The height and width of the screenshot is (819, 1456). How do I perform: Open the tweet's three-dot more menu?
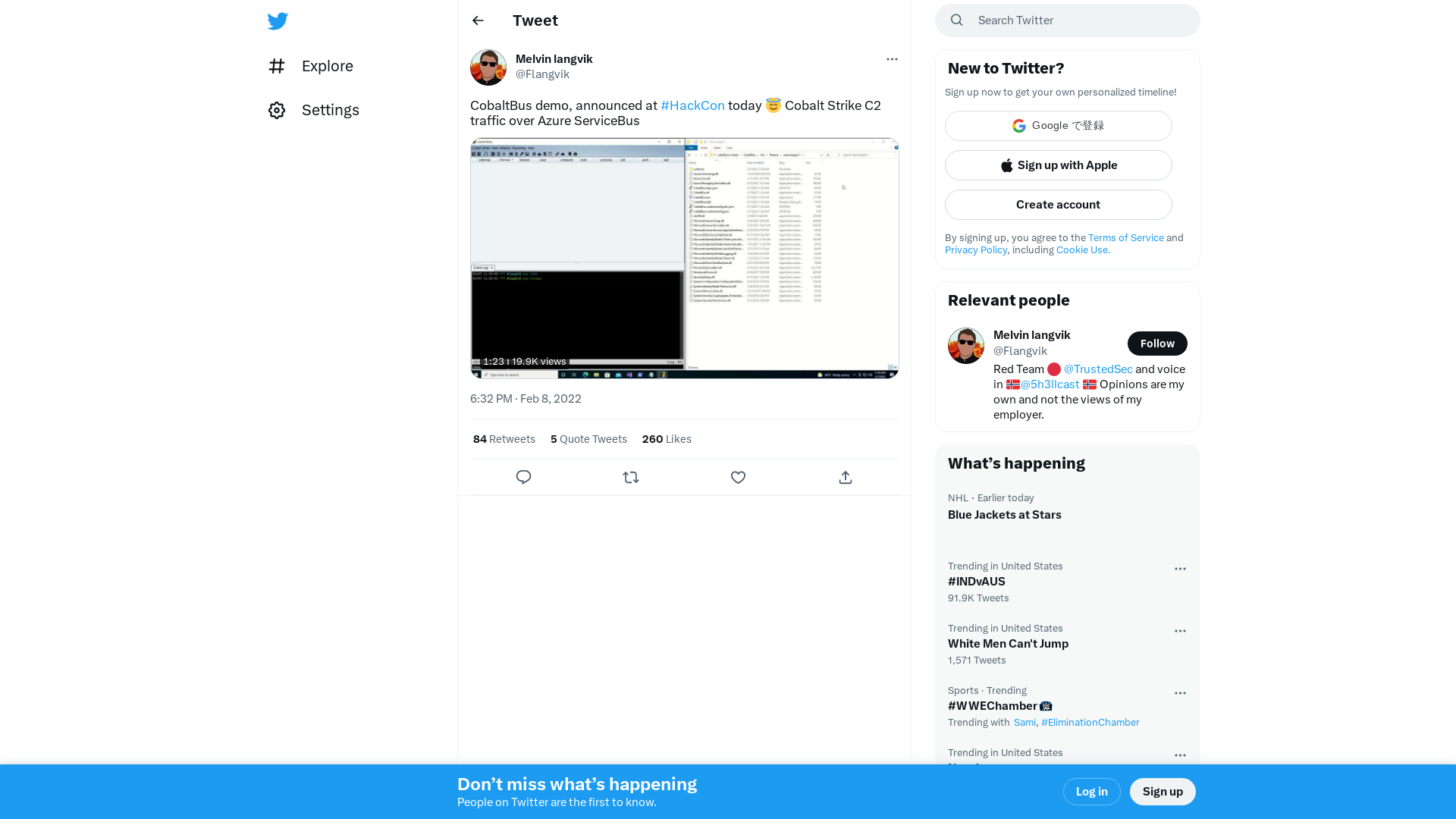tap(892, 59)
